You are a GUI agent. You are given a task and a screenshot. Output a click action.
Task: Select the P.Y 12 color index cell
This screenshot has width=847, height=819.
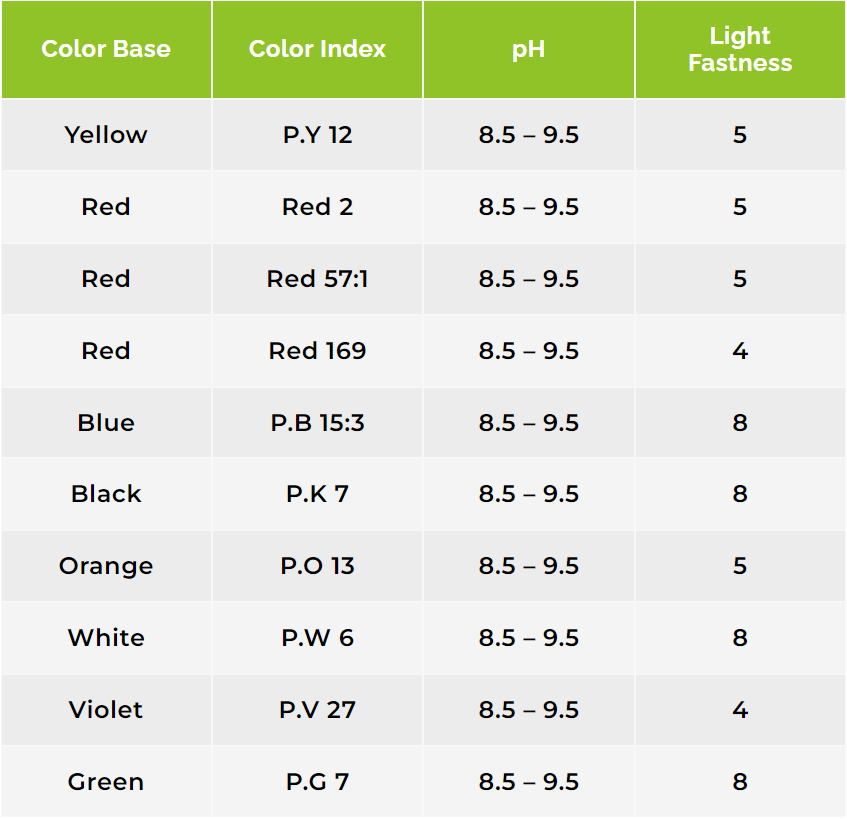317,135
